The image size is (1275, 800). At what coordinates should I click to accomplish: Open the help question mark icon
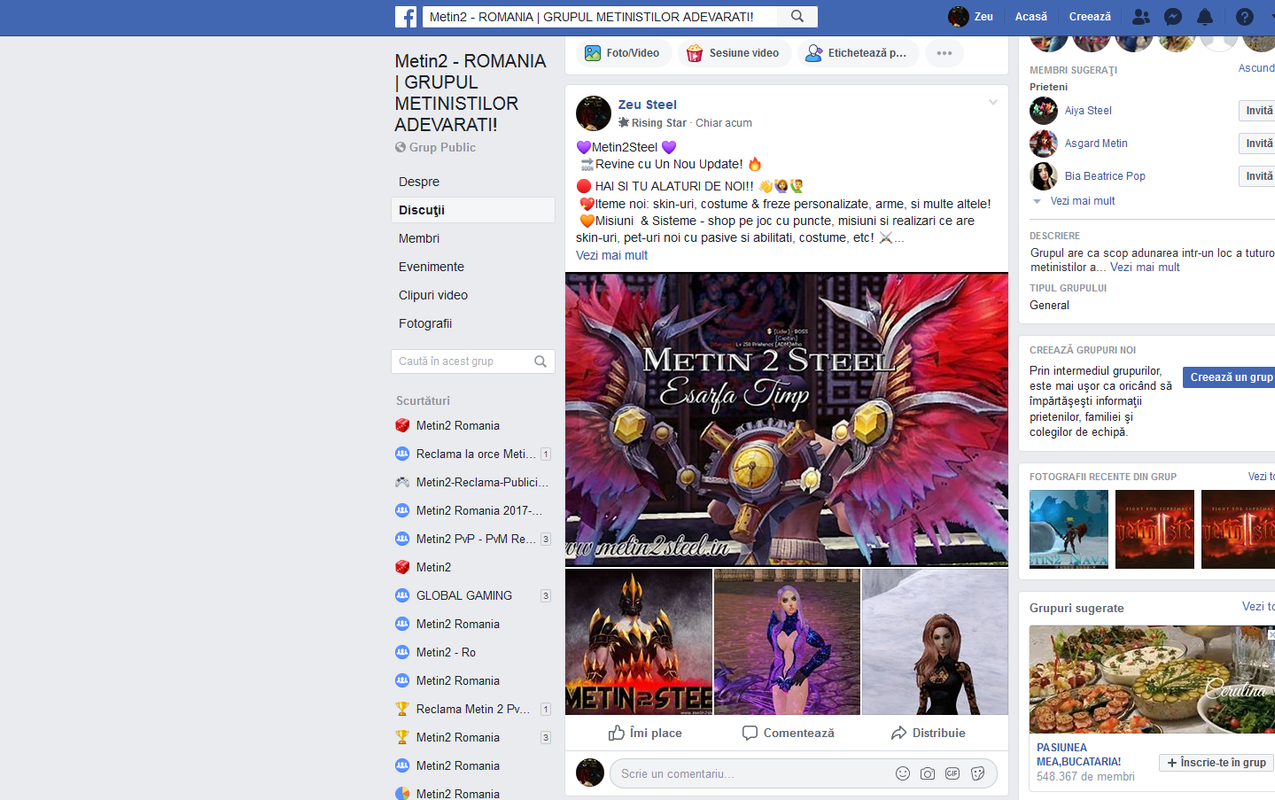pyautogui.click(x=1244, y=17)
